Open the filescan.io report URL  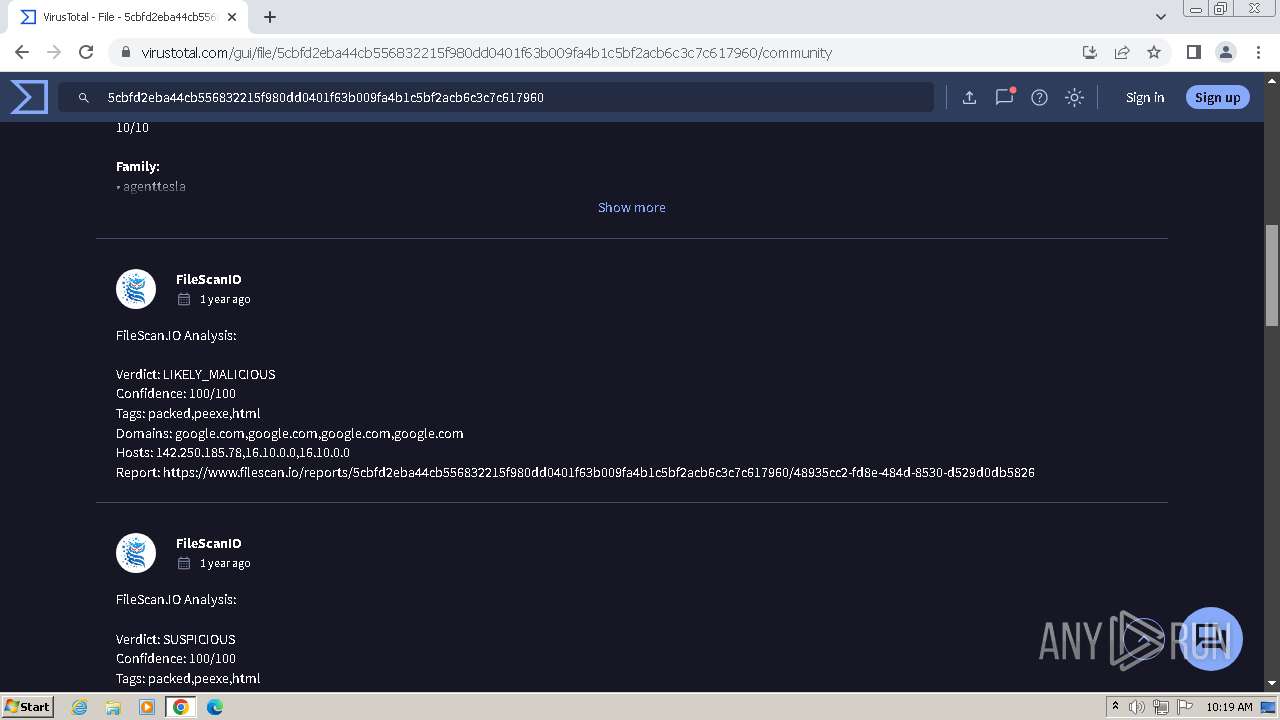[x=599, y=472]
